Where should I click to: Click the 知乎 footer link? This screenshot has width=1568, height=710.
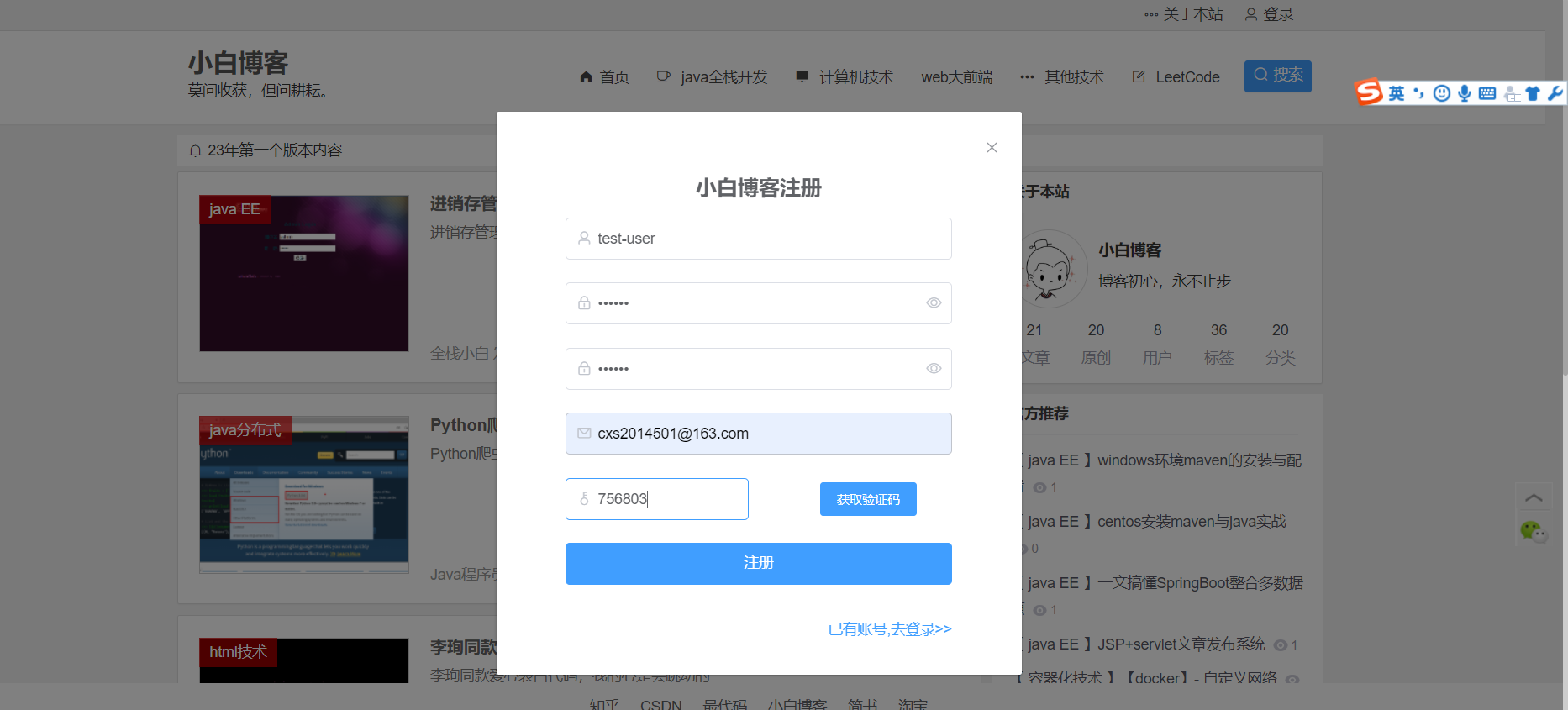(x=604, y=704)
